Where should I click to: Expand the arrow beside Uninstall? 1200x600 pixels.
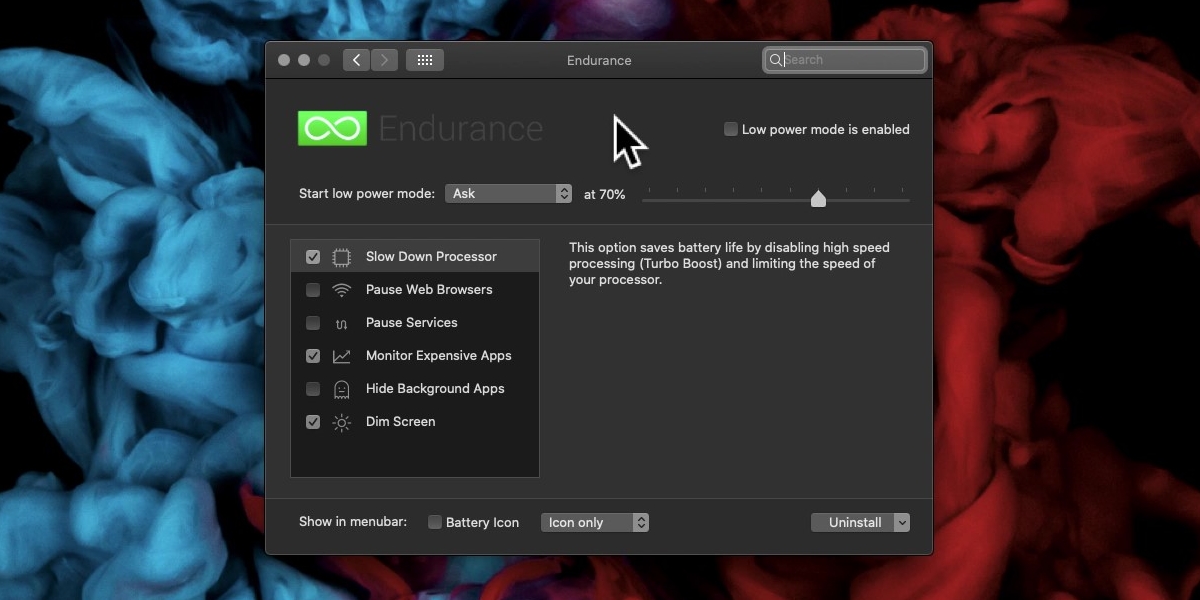[x=902, y=523]
